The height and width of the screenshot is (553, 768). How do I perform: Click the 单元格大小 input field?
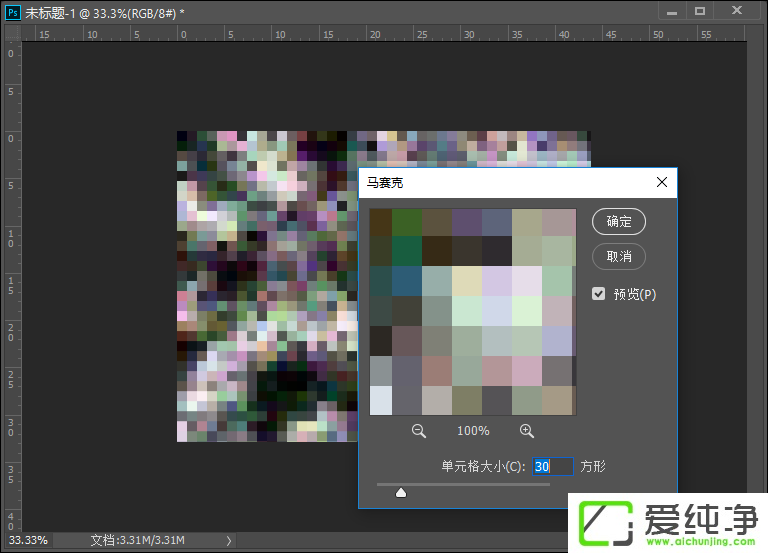551,466
